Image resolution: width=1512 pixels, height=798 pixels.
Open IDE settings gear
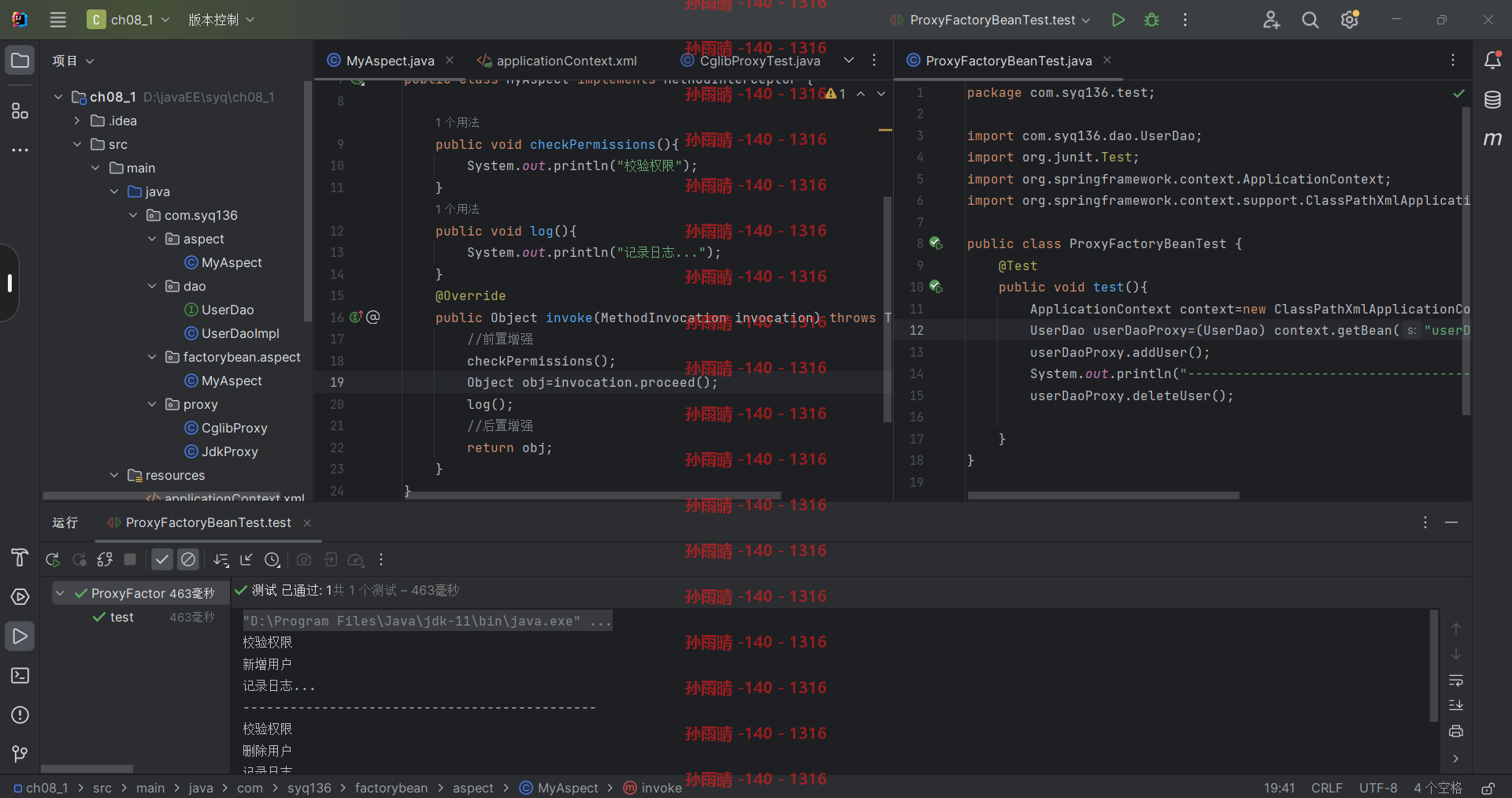(x=1350, y=20)
